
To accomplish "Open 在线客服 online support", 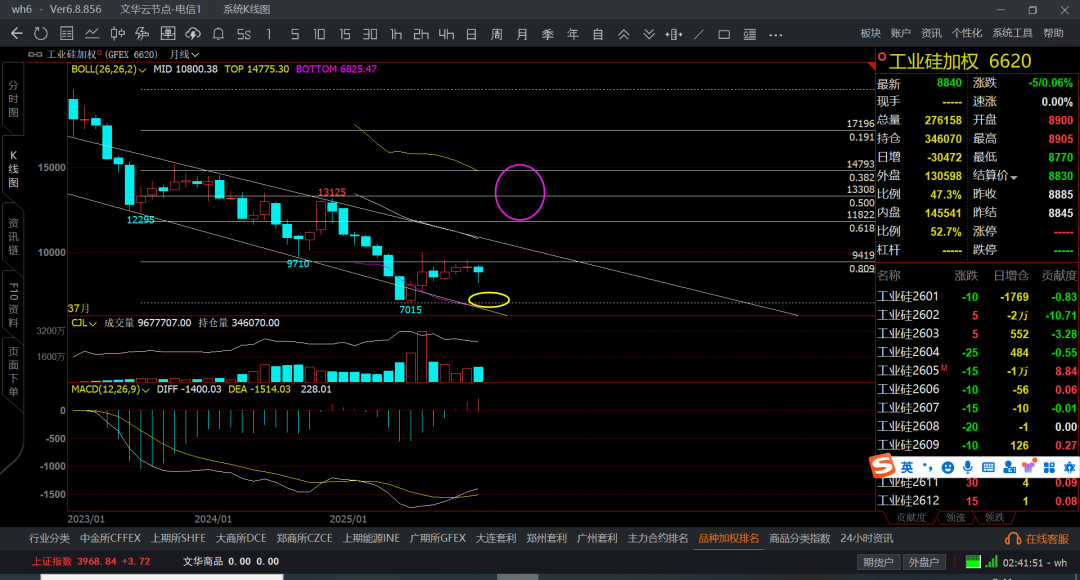I will (1037, 539).
